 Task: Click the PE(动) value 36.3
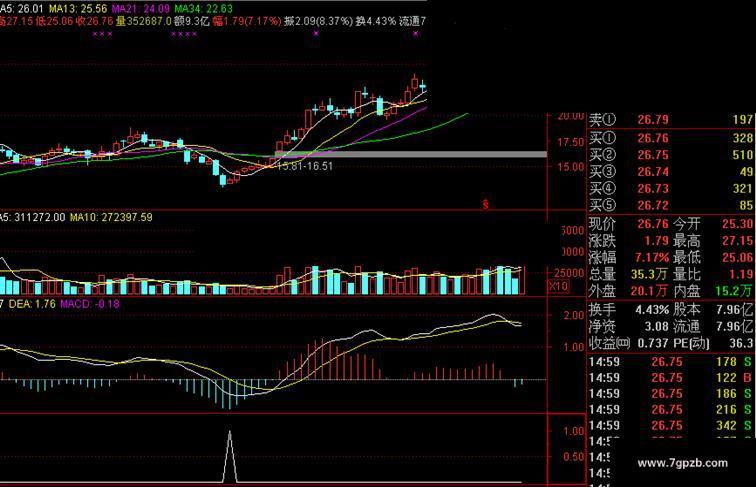[x=742, y=343]
